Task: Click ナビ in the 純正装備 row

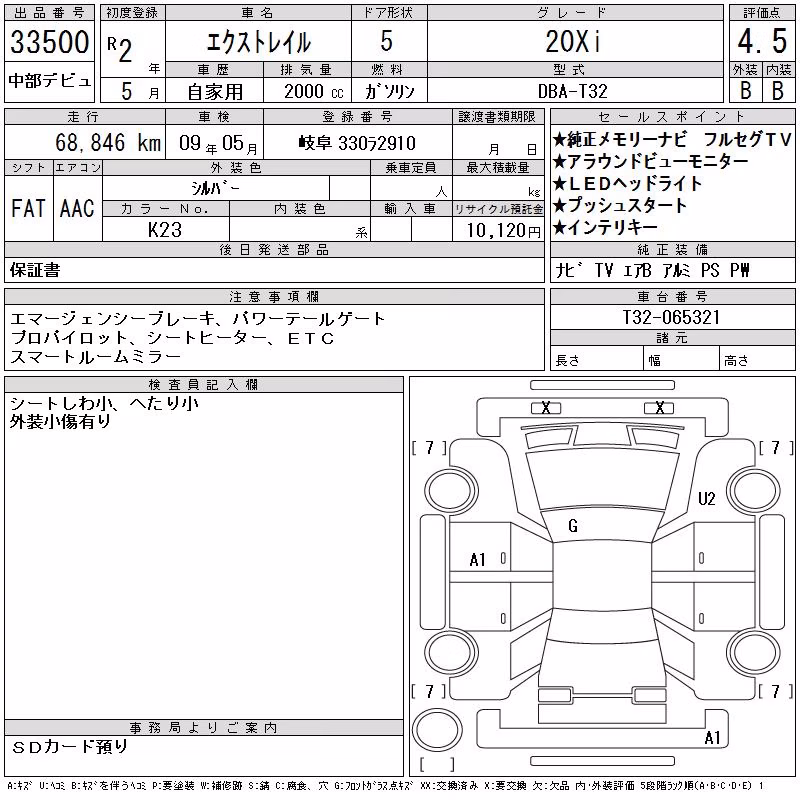Action: pyautogui.click(x=570, y=270)
